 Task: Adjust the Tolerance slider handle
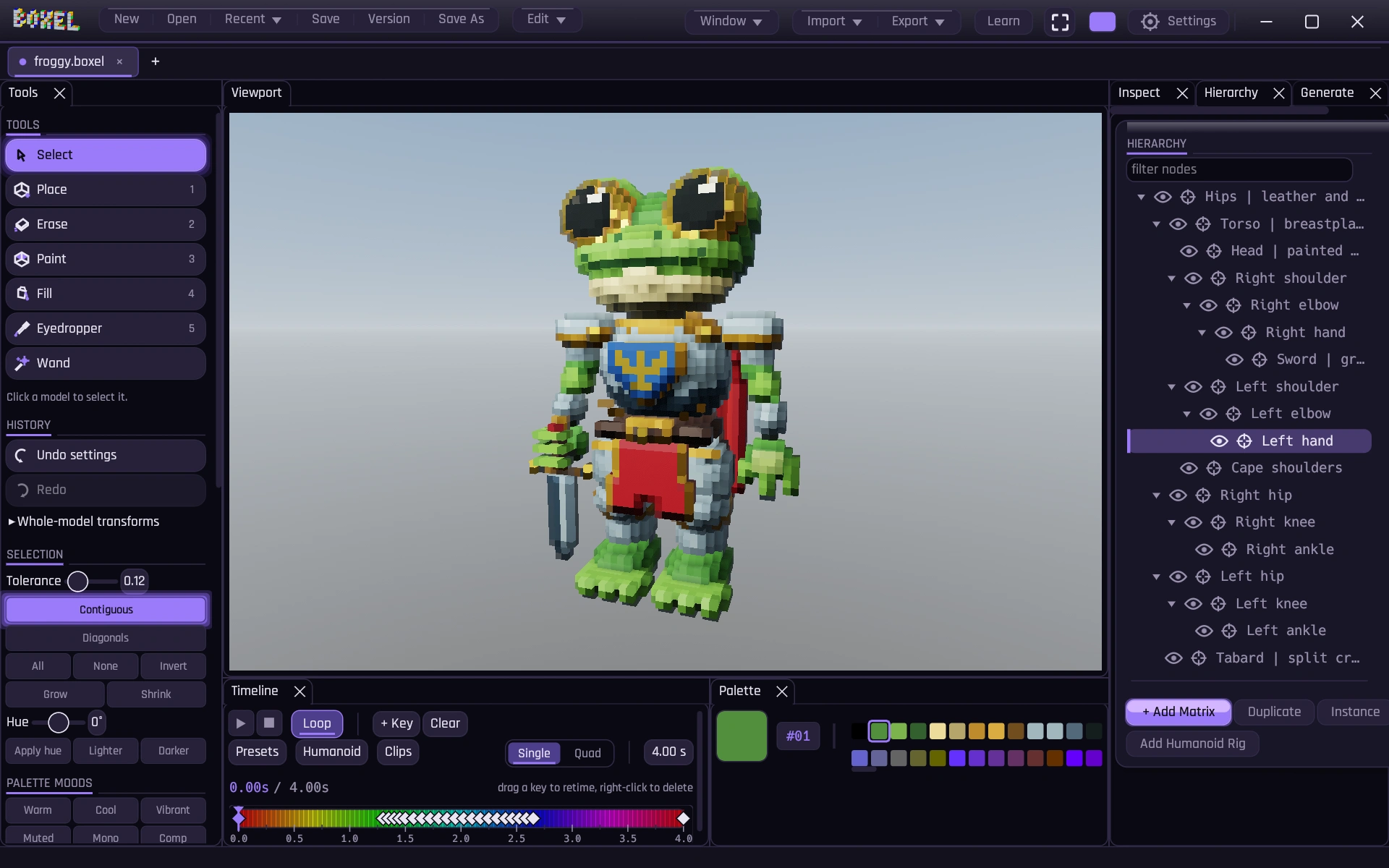pos(77,582)
